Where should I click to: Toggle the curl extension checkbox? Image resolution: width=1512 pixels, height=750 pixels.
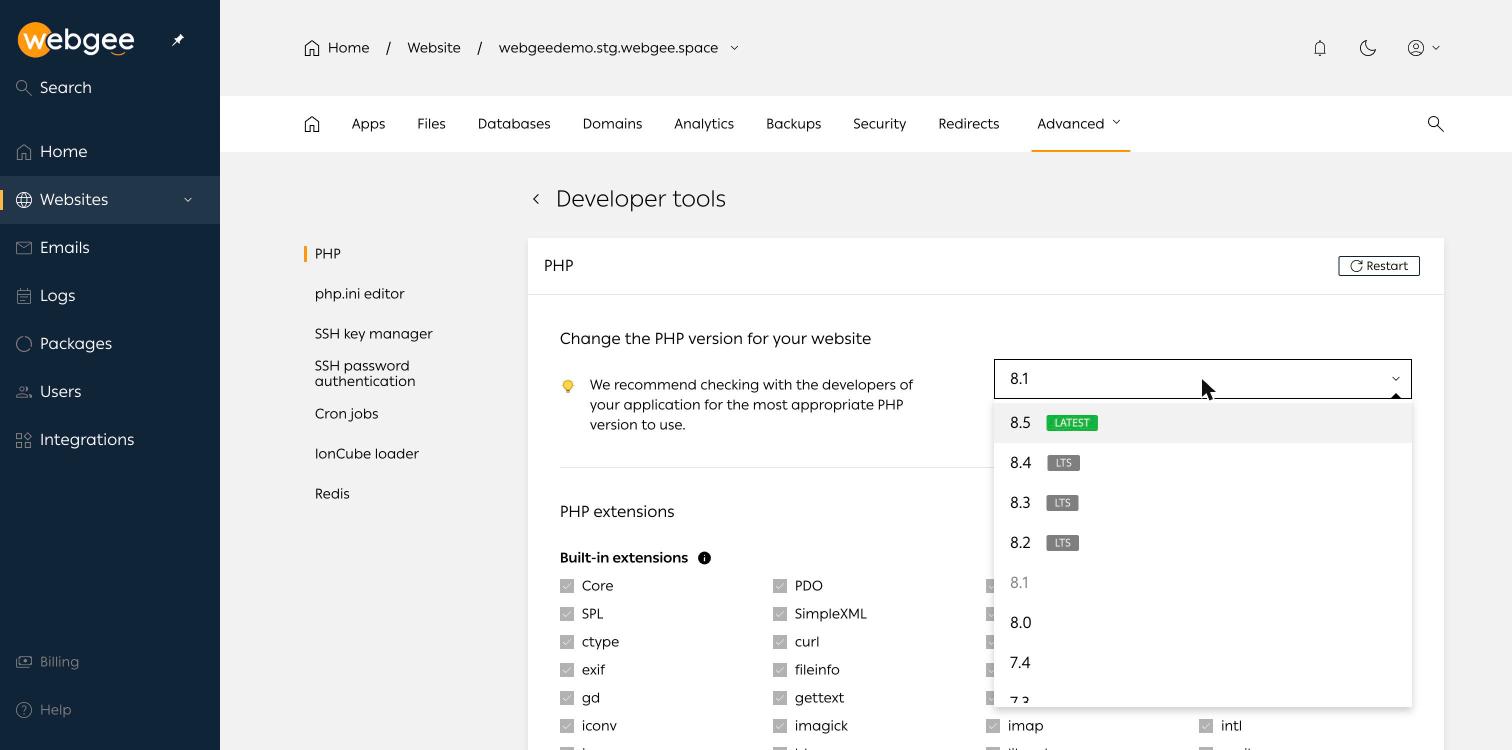[x=780, y=642]
